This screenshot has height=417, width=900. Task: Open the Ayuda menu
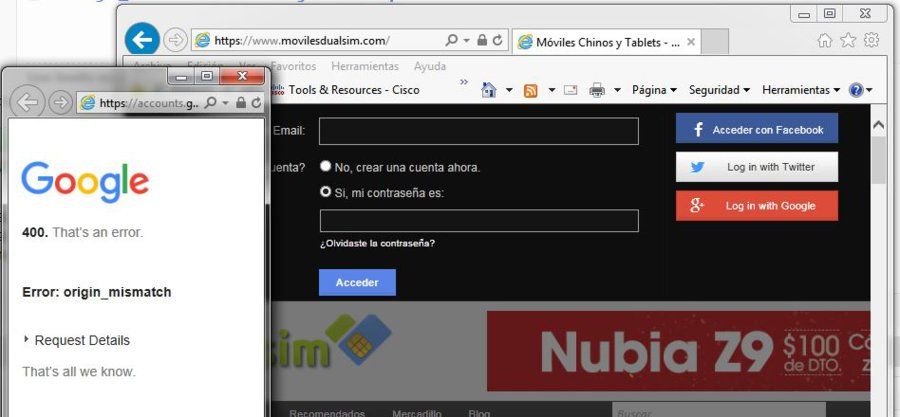pyautogui.click(x=430, y=66)
